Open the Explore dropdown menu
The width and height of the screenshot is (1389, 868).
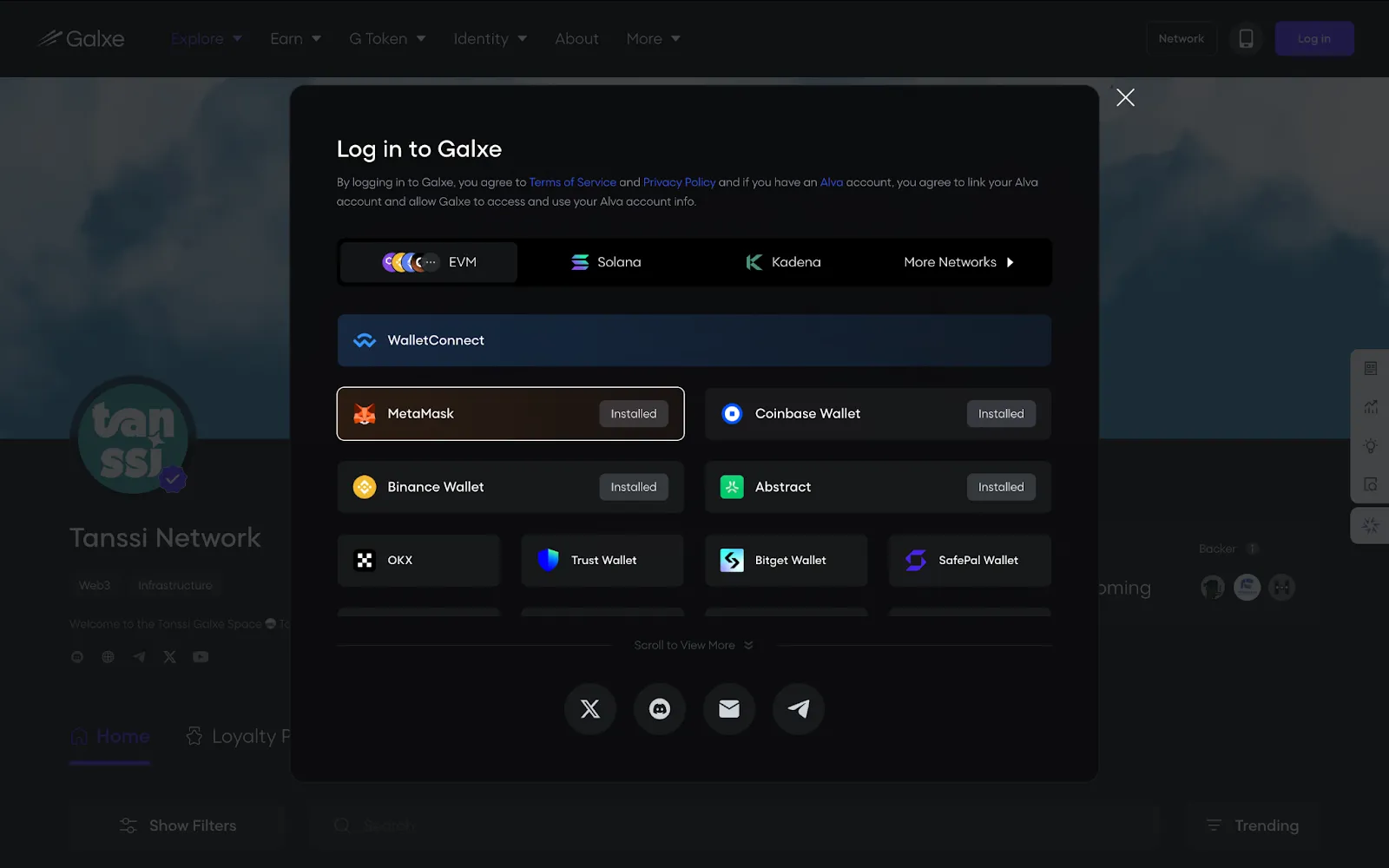pyautogui.click(x=207, y=38)
